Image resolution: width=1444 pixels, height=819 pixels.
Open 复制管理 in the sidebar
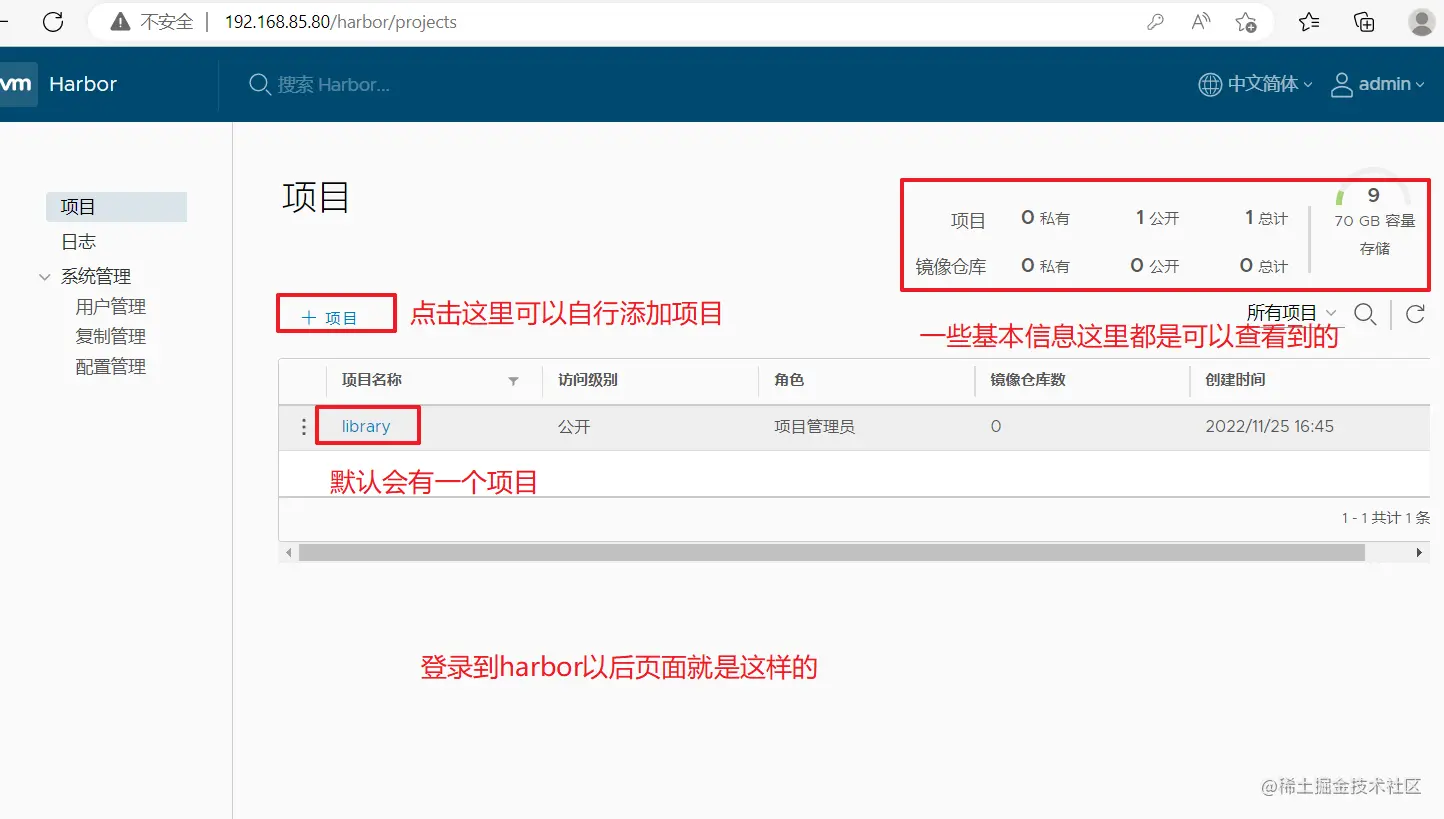tap(111, 337)
